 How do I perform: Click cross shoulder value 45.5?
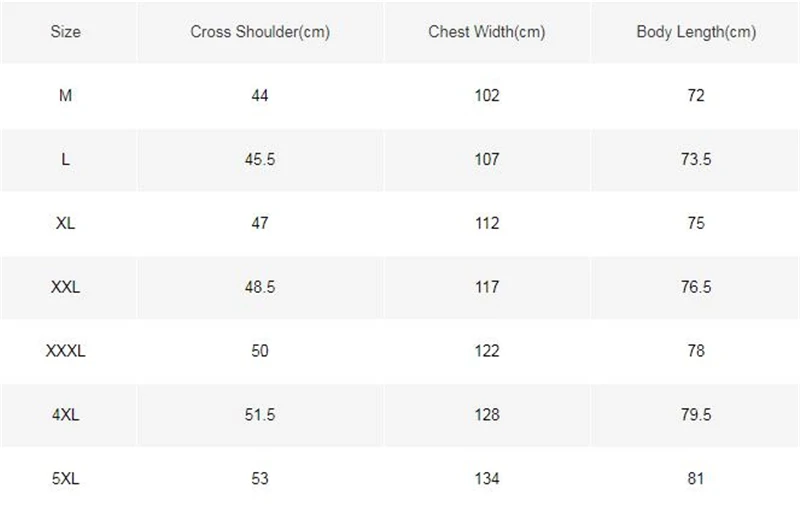[260, 160]
